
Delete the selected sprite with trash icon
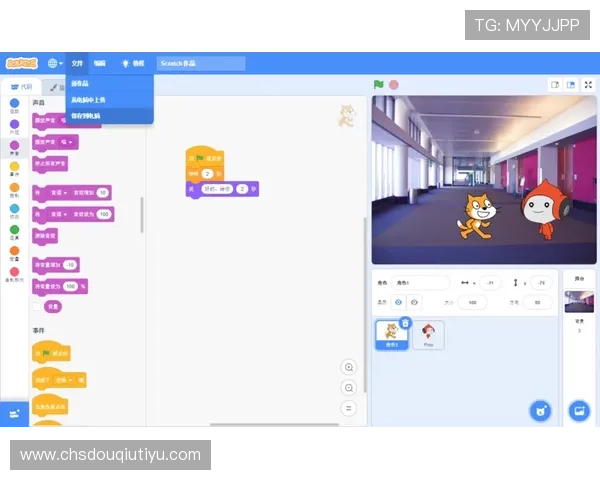click(405, 323)
